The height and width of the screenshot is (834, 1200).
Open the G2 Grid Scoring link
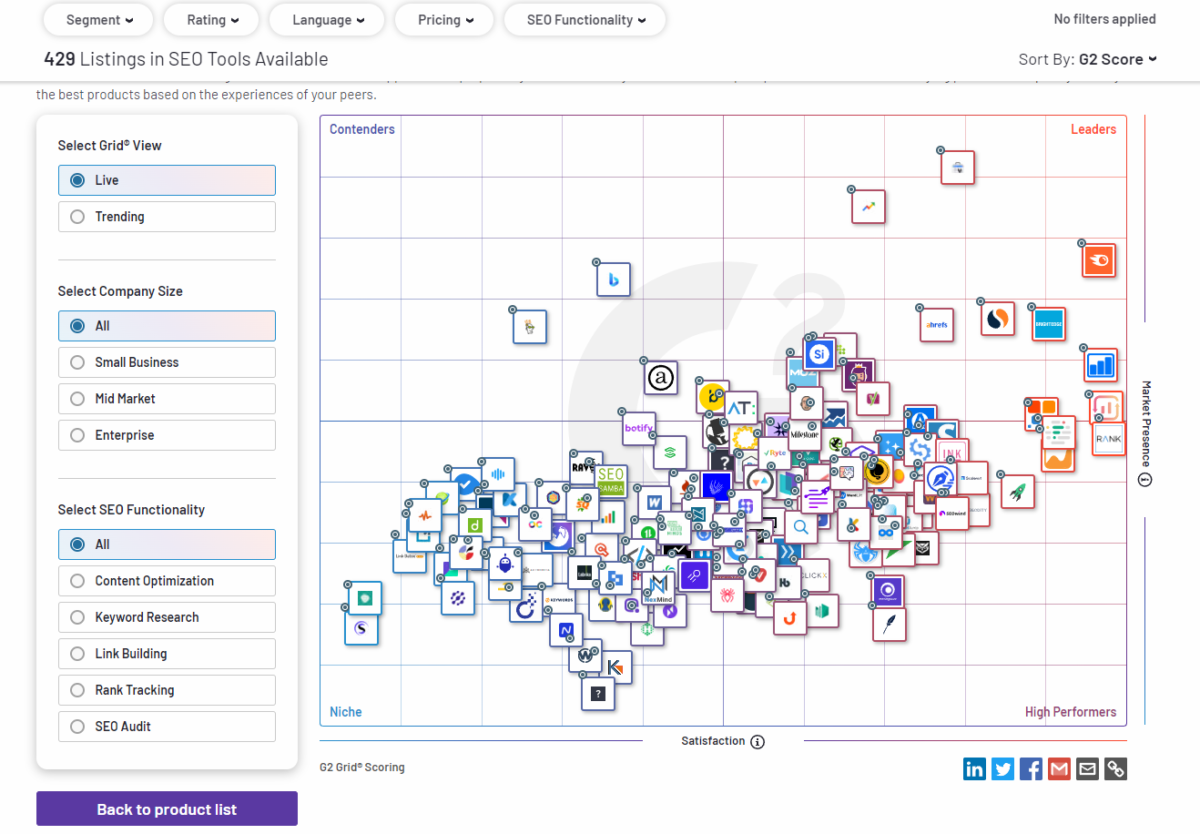pos(362,767)
